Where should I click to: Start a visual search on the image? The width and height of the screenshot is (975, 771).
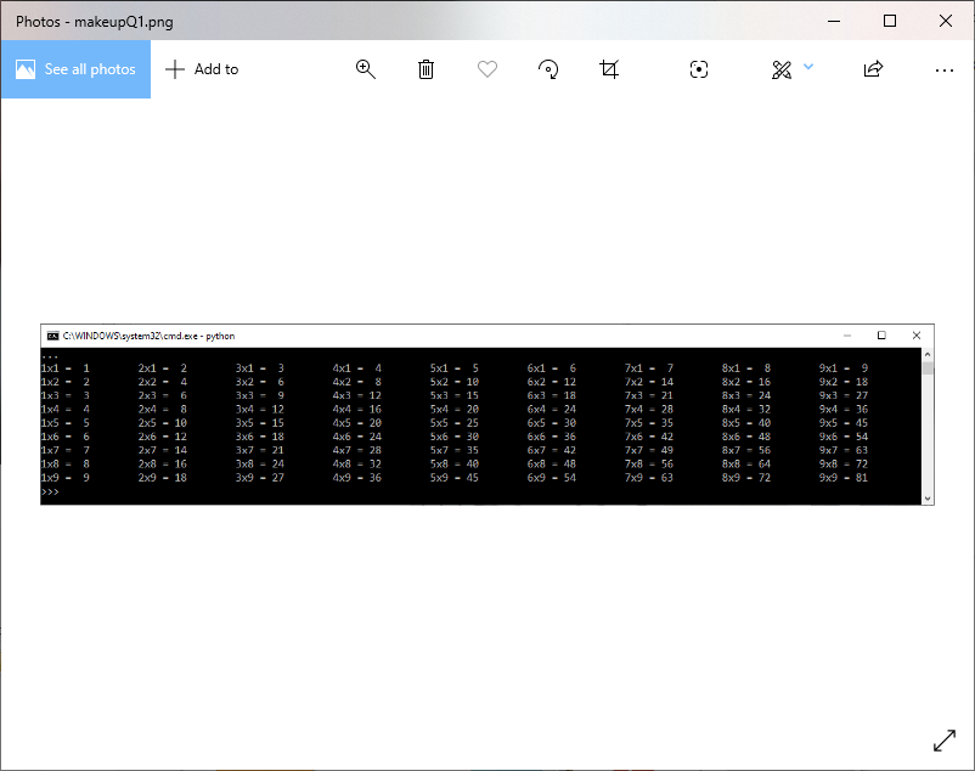tap(698, 69)
